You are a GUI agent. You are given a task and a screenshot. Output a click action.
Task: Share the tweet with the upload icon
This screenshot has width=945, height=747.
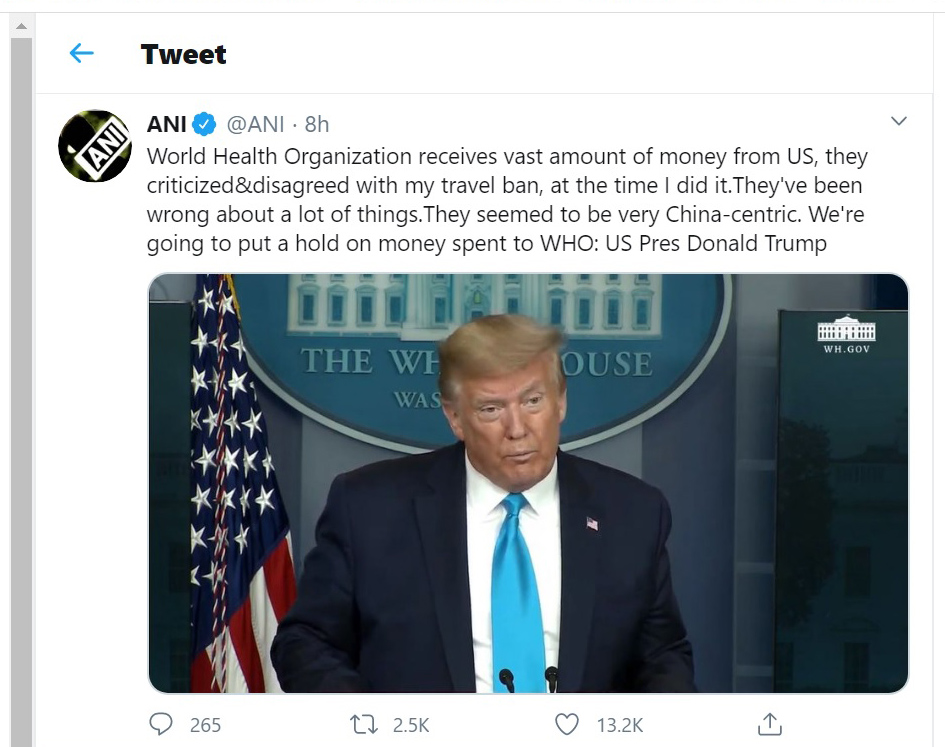(770, 724)
